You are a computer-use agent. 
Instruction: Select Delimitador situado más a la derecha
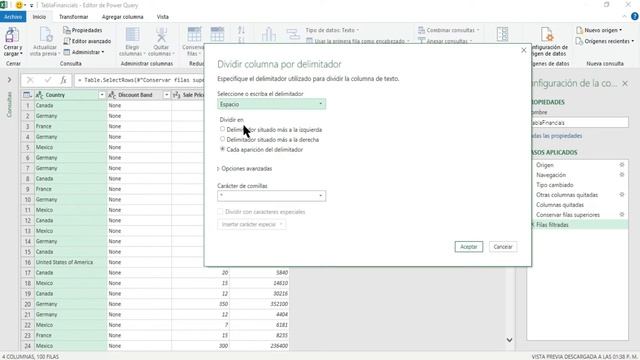(x=222, y=139)
